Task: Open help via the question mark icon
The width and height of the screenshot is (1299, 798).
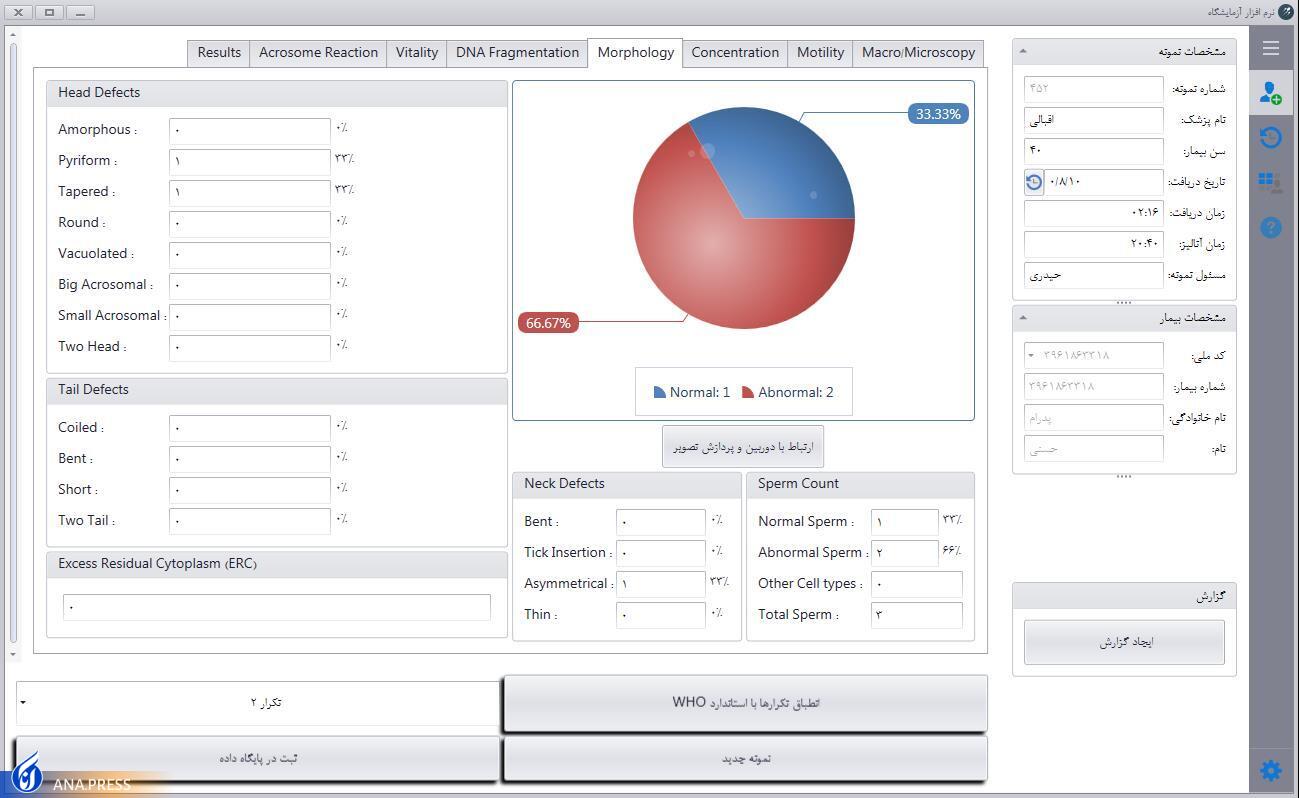Action: click(1270, 227)
